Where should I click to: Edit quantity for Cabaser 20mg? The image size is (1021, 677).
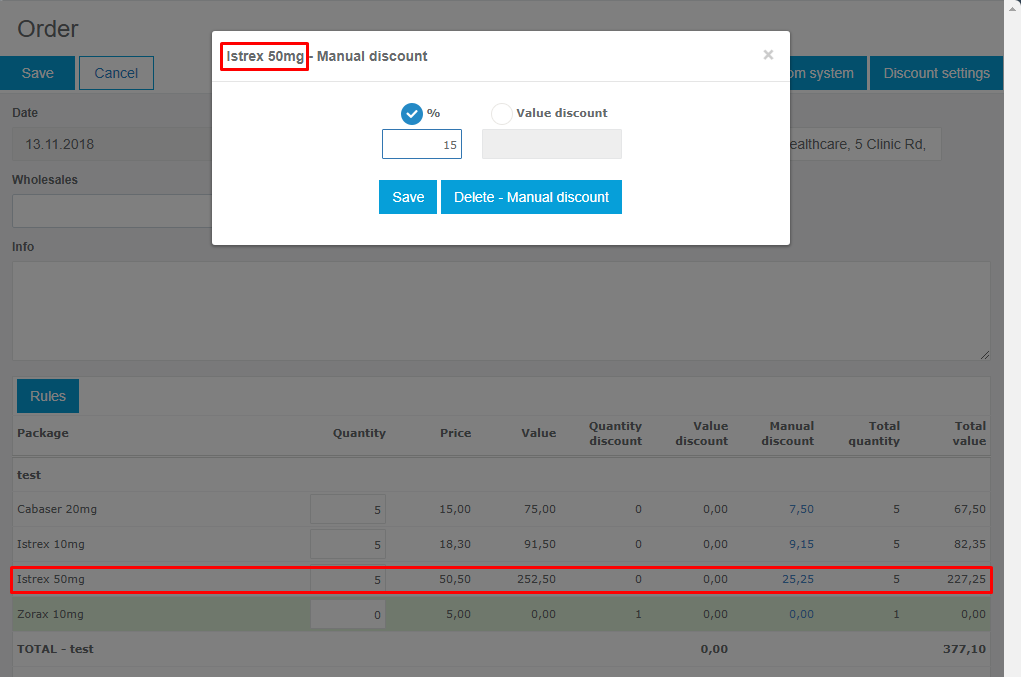[348, 509]
